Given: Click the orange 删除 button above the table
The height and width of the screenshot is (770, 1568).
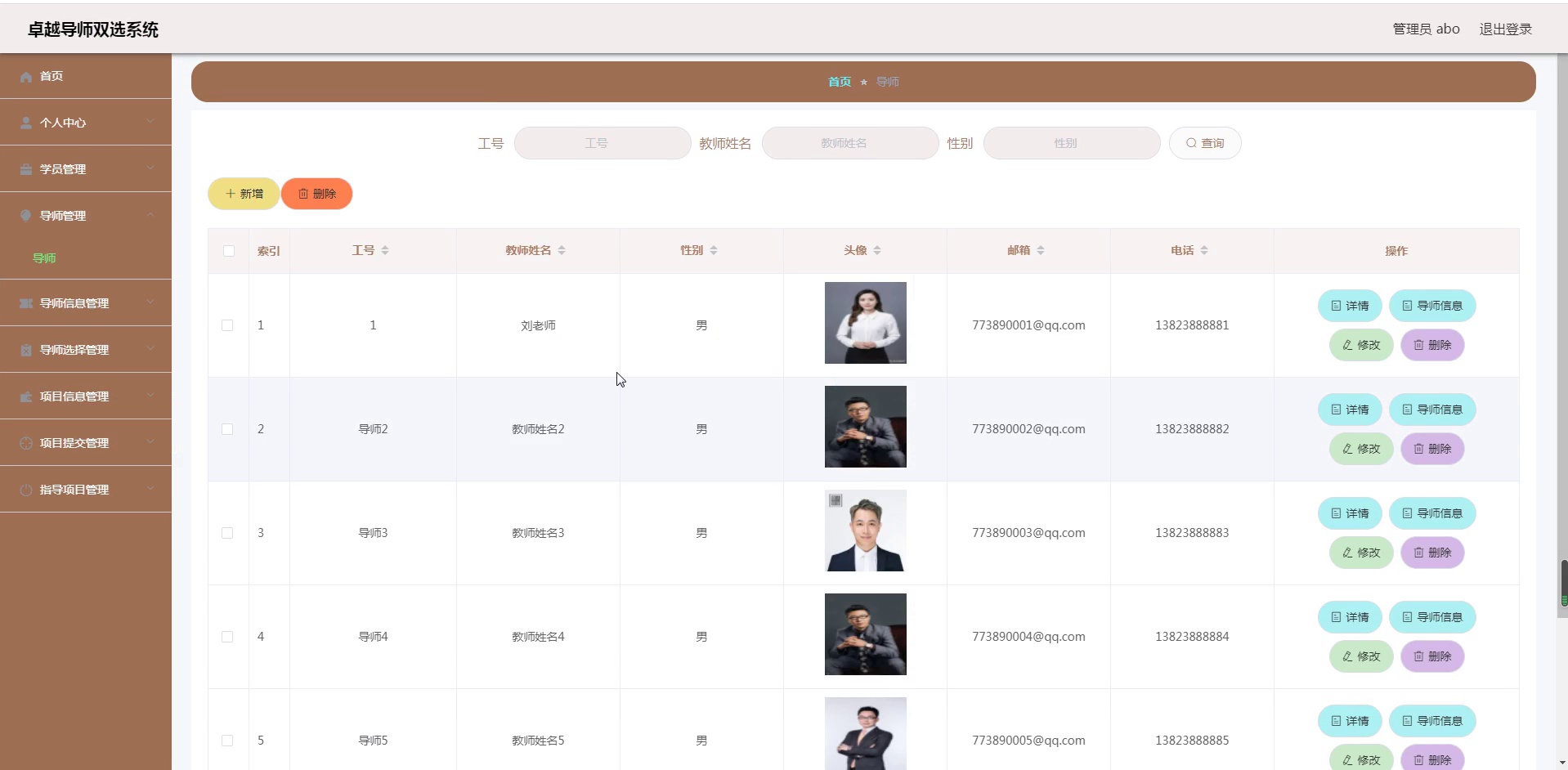Looking at the screenshot, I should click(x=317, y=194).
